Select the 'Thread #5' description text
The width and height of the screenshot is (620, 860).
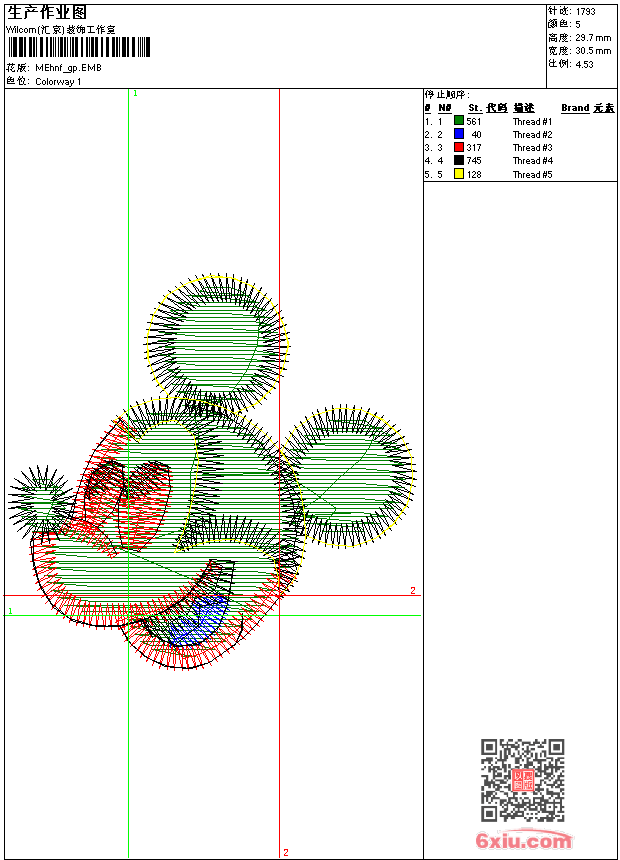(532, 175)
